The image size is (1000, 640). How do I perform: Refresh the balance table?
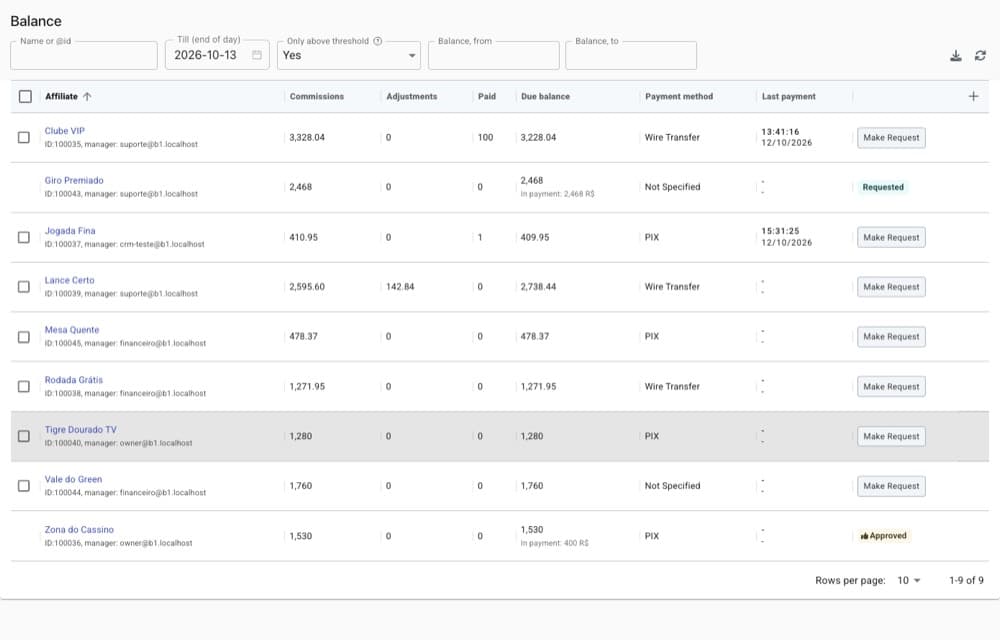pos(980,56)
